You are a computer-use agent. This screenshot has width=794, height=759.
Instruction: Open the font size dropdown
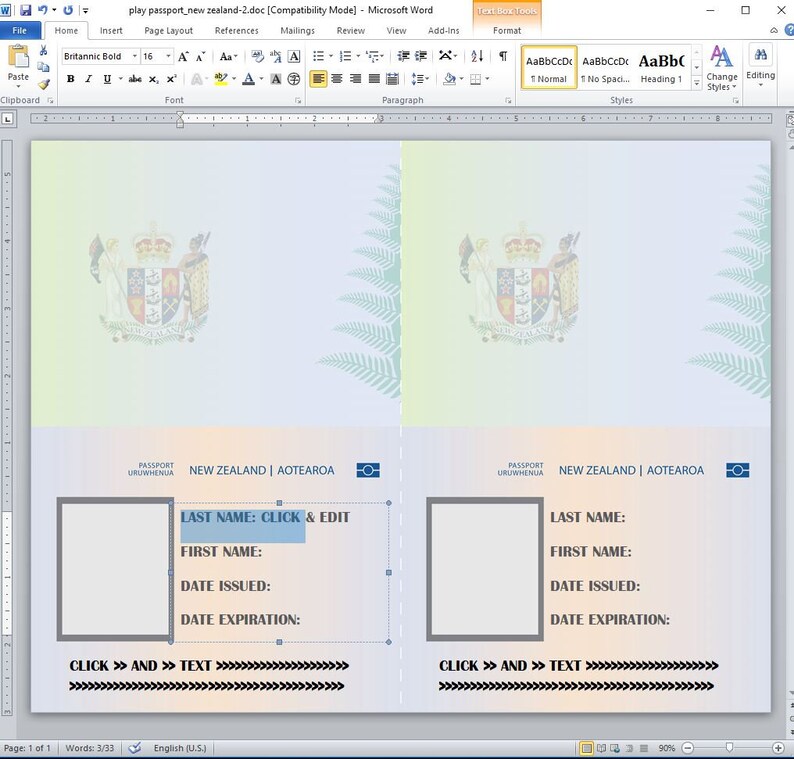coord(168,56)
